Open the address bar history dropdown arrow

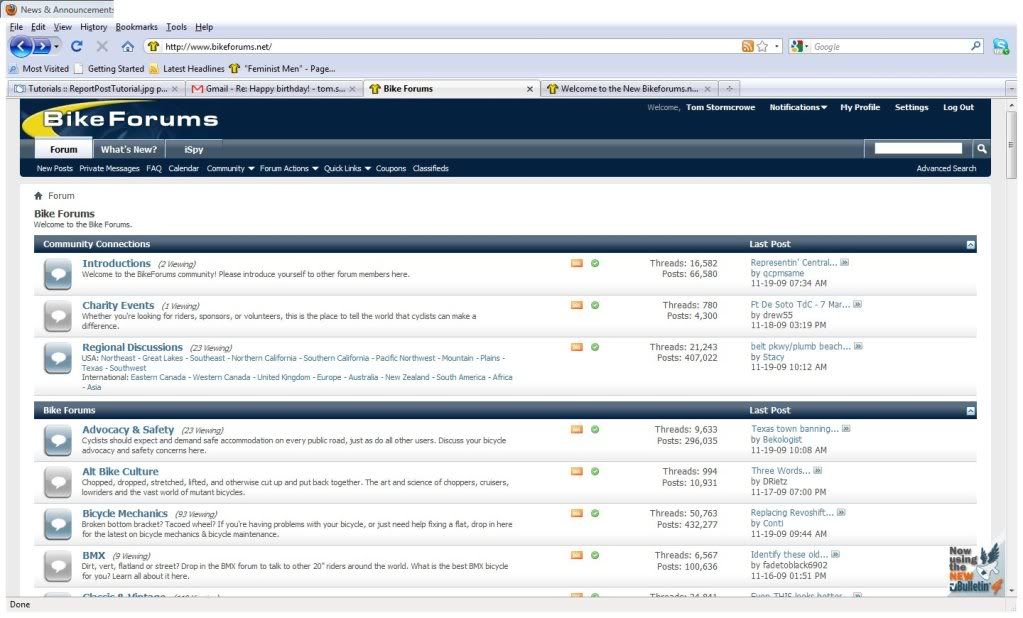(x=776, y=46)
